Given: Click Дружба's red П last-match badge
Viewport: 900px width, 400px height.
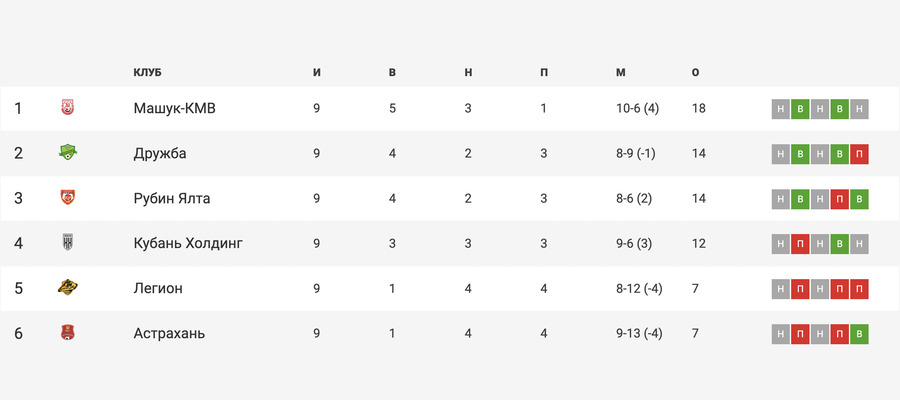Looking at the screenshot, I should 859,154.
